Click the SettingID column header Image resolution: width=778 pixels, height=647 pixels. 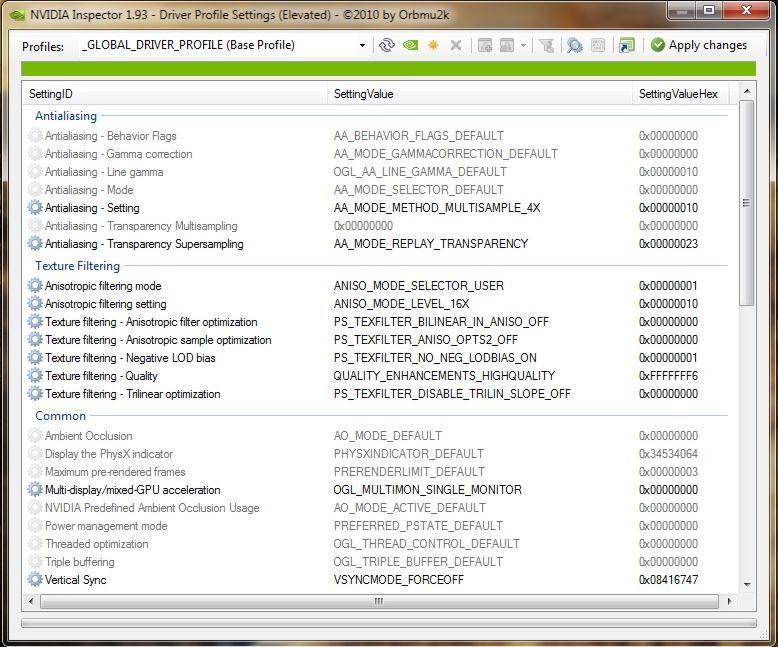175,94
